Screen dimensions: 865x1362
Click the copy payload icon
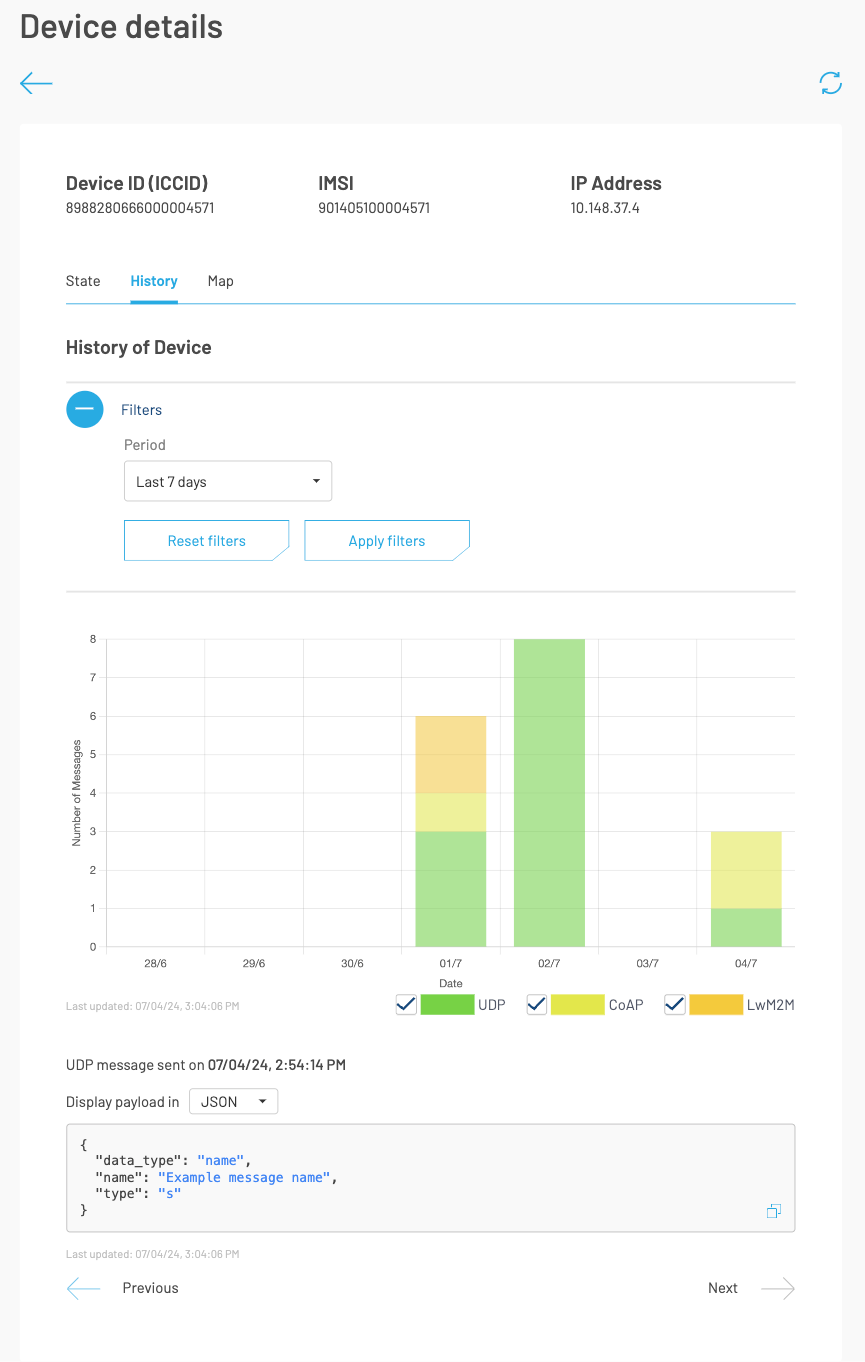click(773, 1211)
